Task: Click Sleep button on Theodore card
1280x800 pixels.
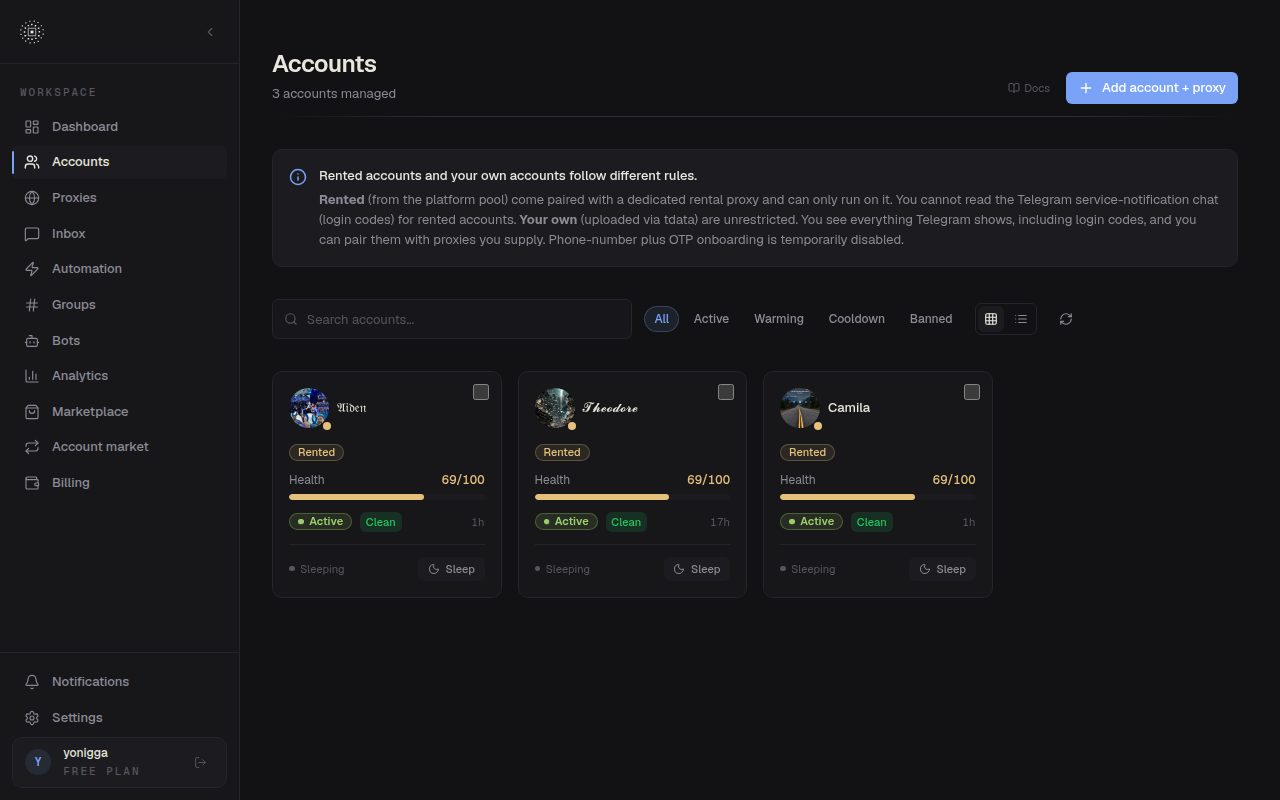Action: [697, 569]
